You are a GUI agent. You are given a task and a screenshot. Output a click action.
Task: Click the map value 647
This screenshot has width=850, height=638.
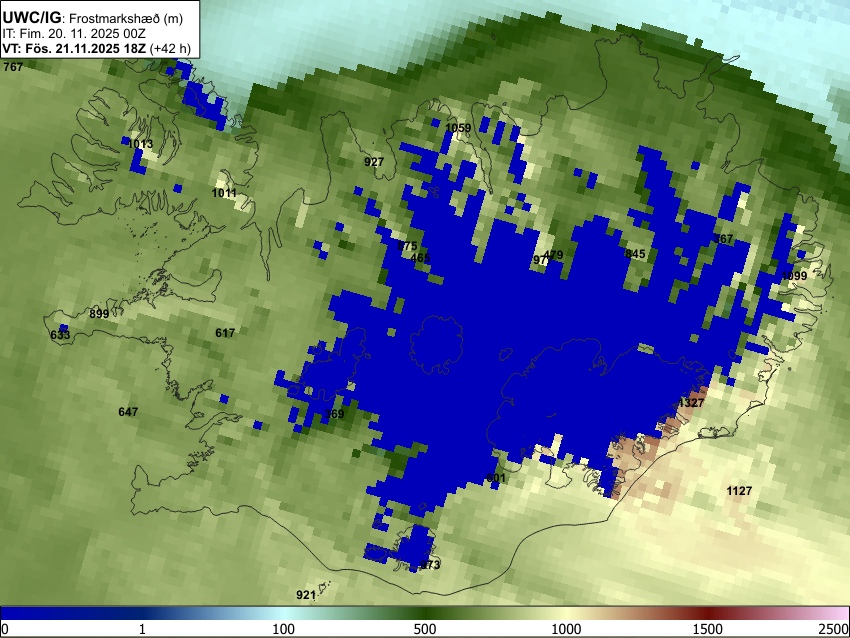128,412
